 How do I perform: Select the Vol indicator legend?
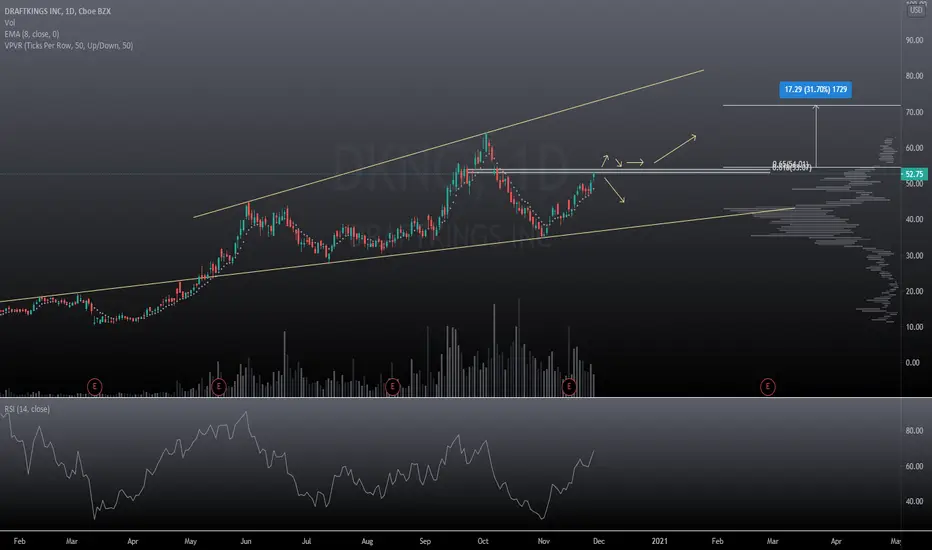click(x=10, y=23)
